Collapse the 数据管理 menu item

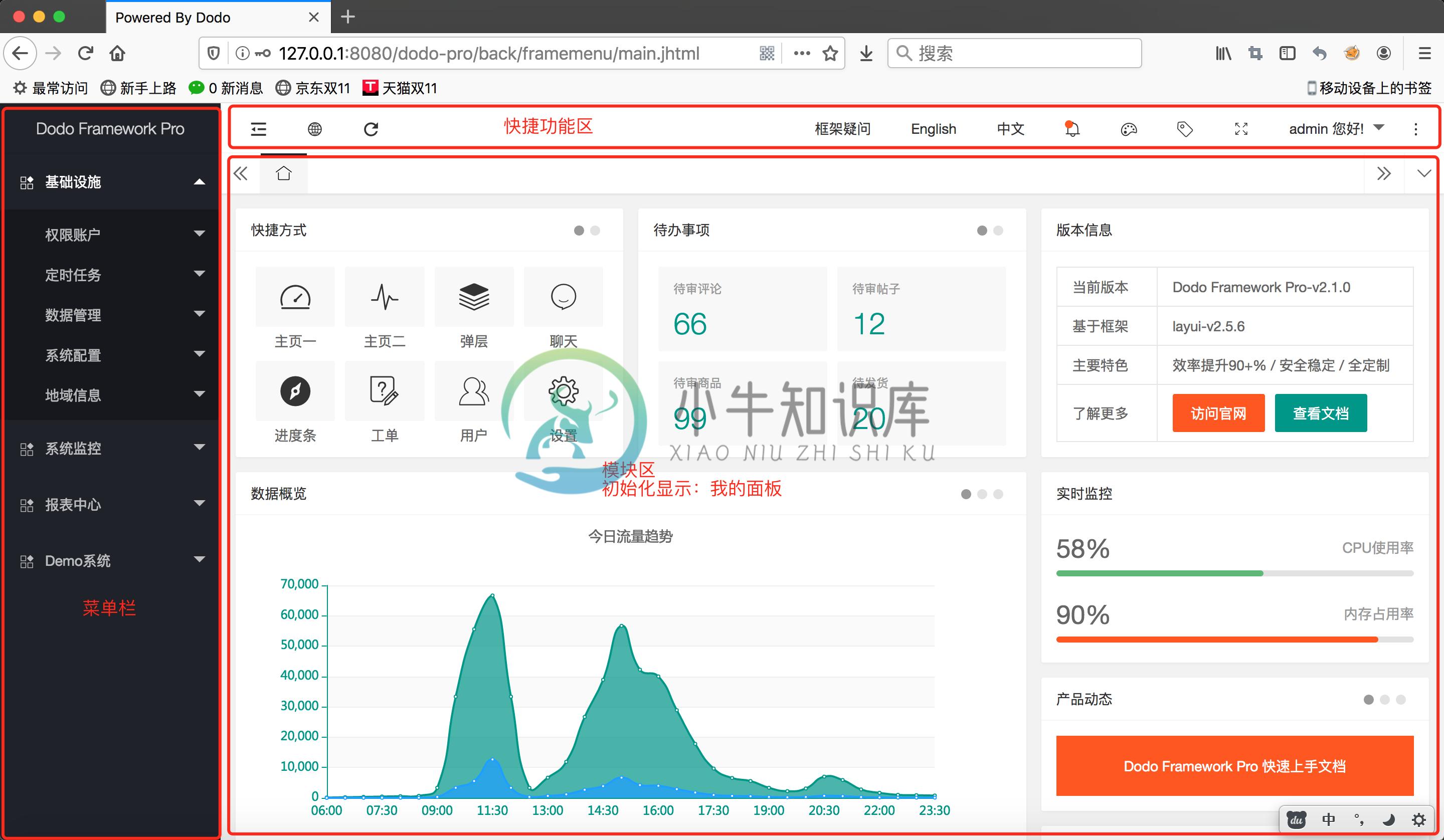coord(110,315)
